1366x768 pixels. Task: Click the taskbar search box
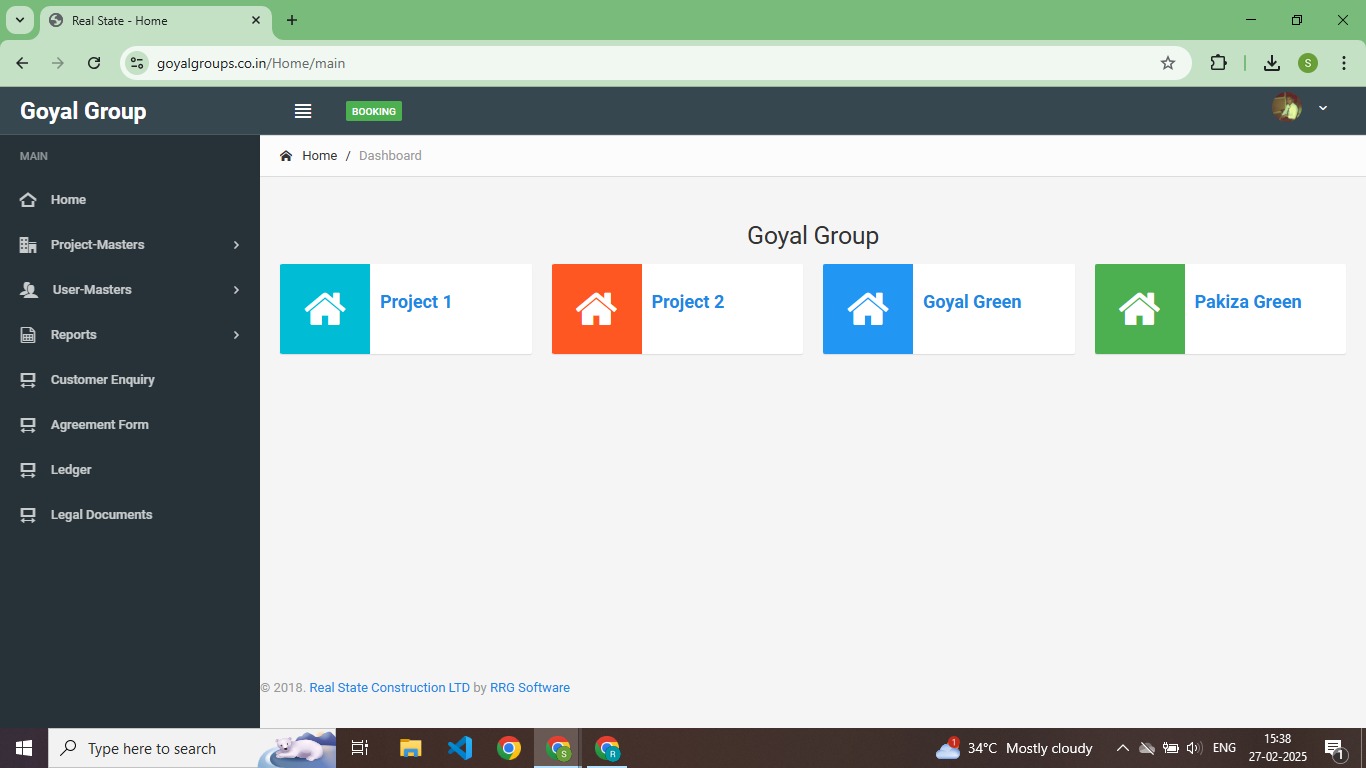(192, 748)
